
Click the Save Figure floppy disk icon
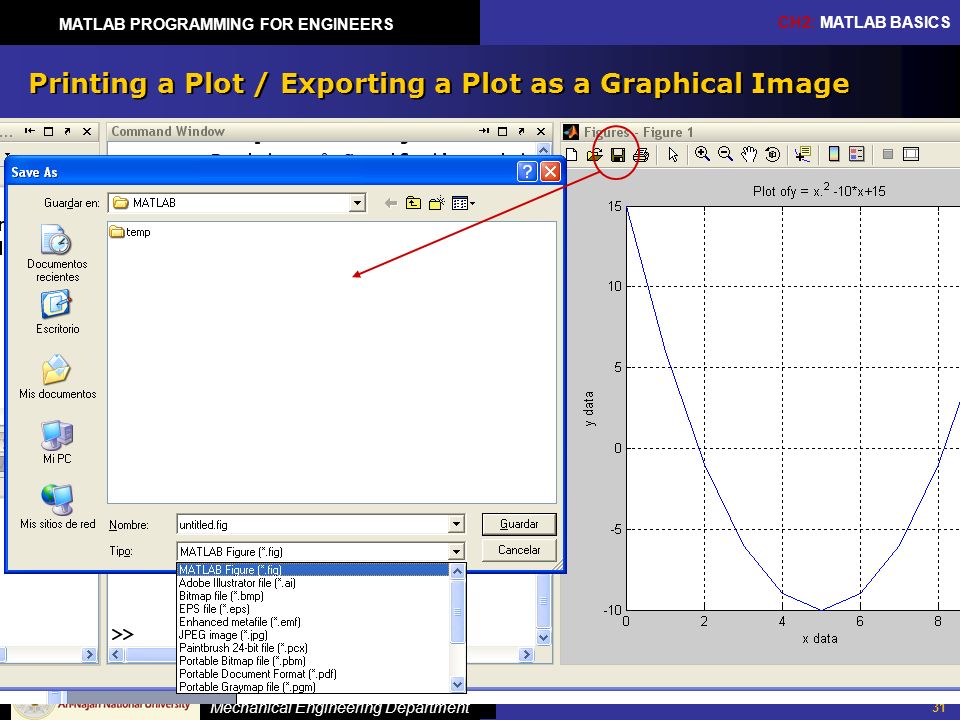[x=618, y=155]
